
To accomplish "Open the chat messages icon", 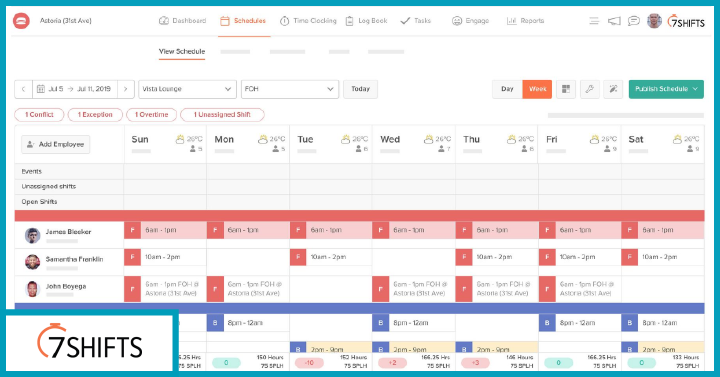I will point(634,21).
